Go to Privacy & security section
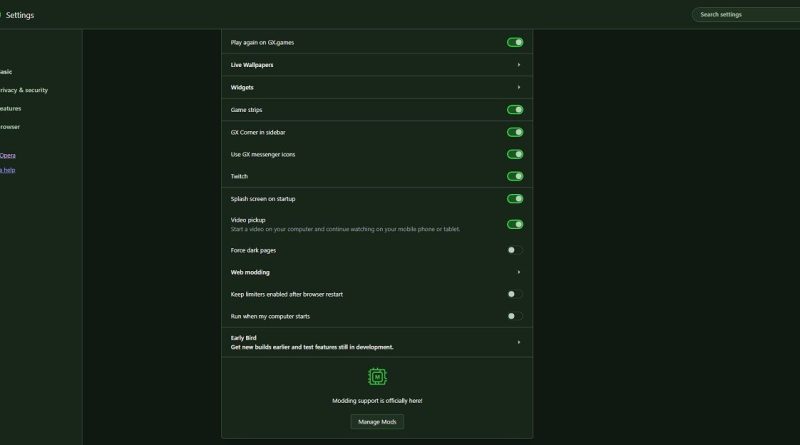Screen dimensions: 800x445 [23, 90]
